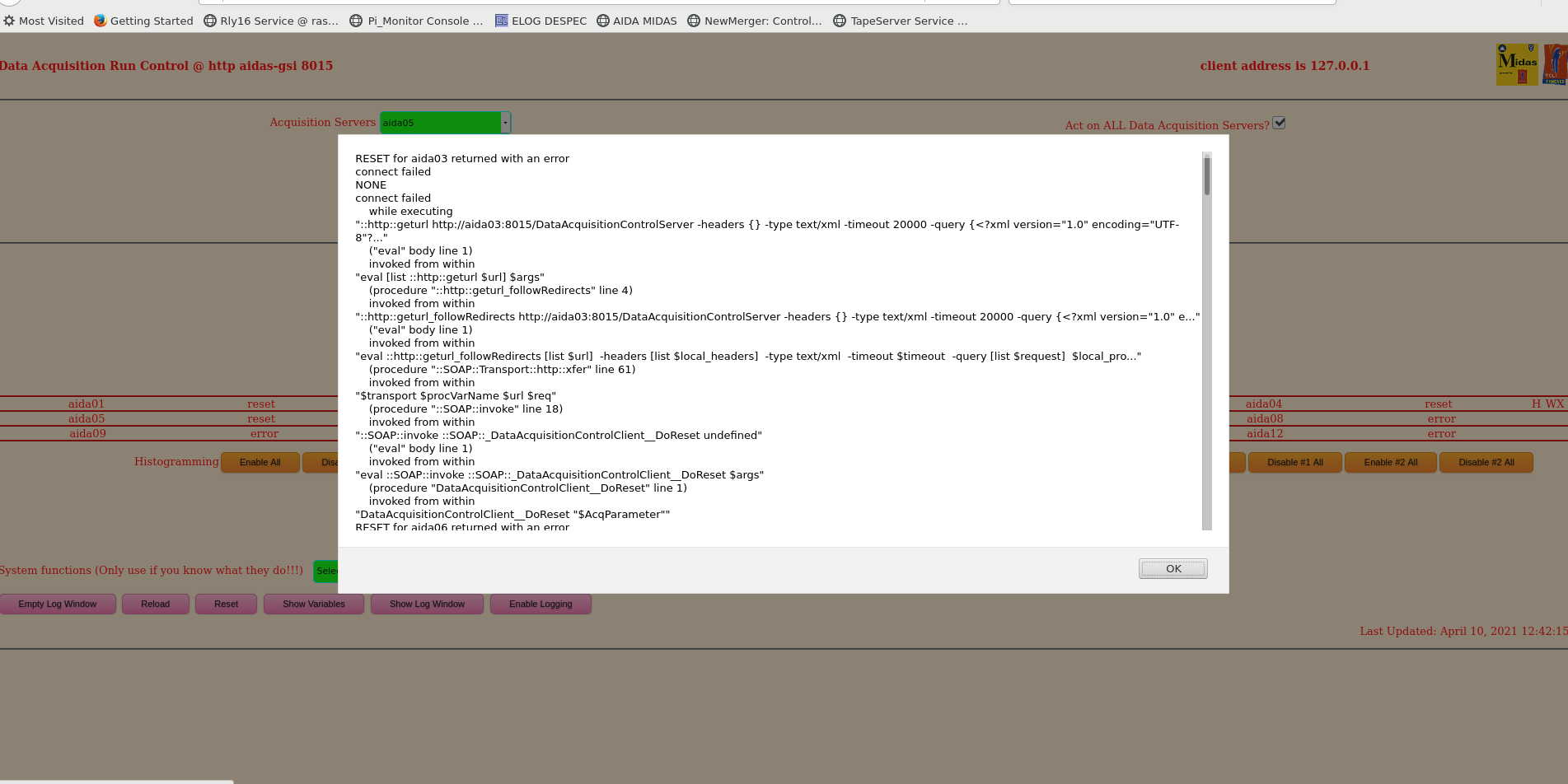Select the aida09 server row label
The image size is (1568, 784).
tap(87, 433)
